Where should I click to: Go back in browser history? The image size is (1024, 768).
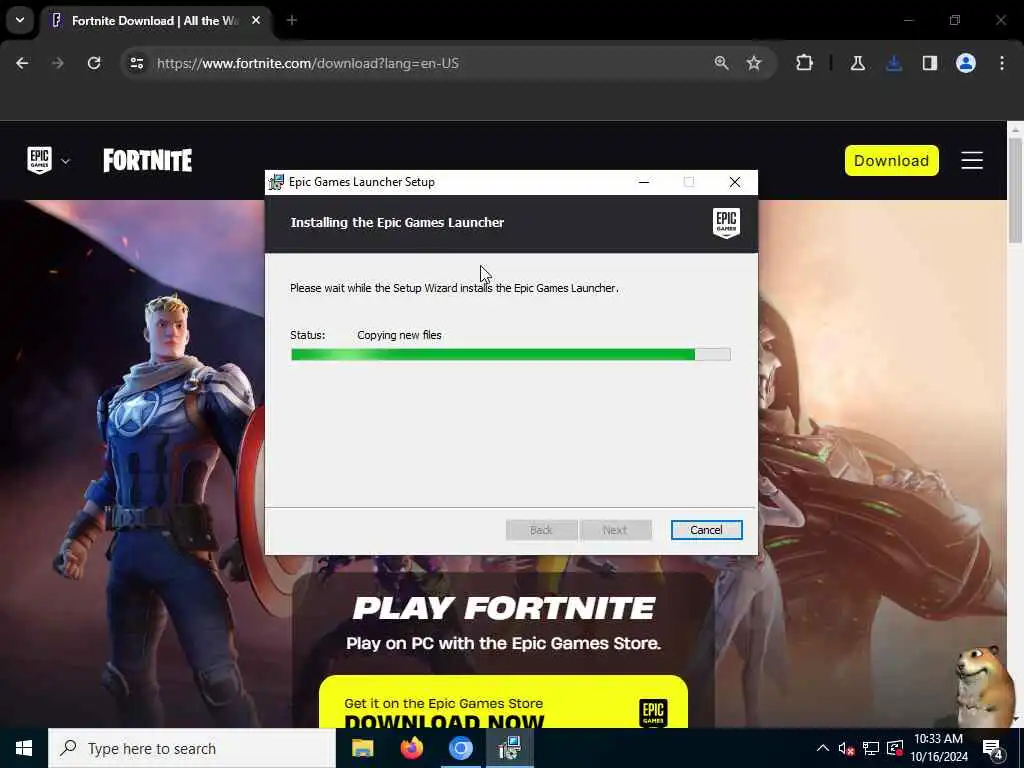(x=22, y=63)
